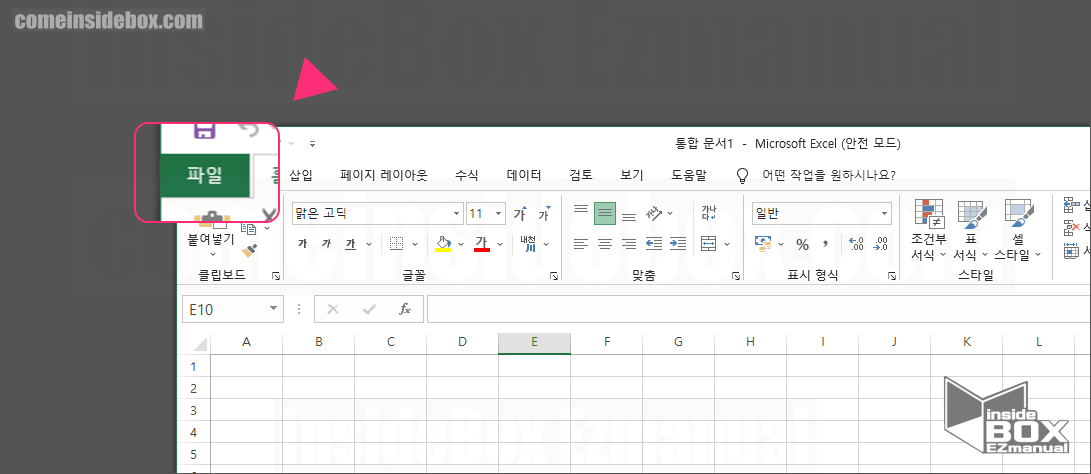1091x474 pixels.
Task: Click the 붙여넣기 paste button
Action: click(212, 239)
